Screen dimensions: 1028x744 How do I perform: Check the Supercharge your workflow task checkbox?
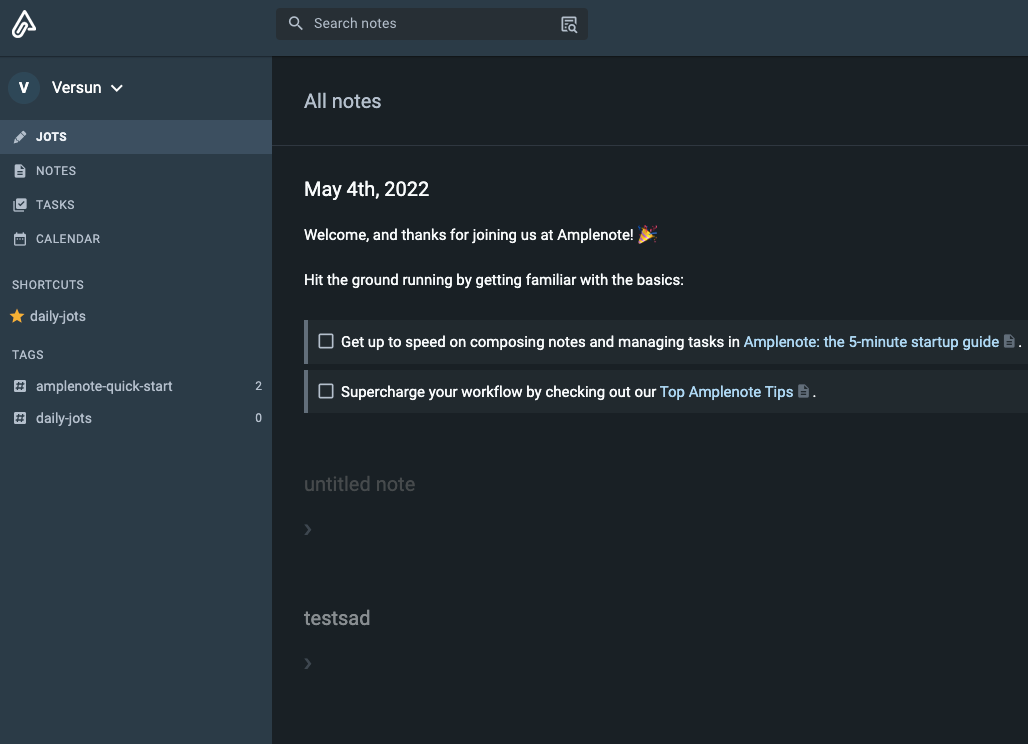click(x=326, y=391)
